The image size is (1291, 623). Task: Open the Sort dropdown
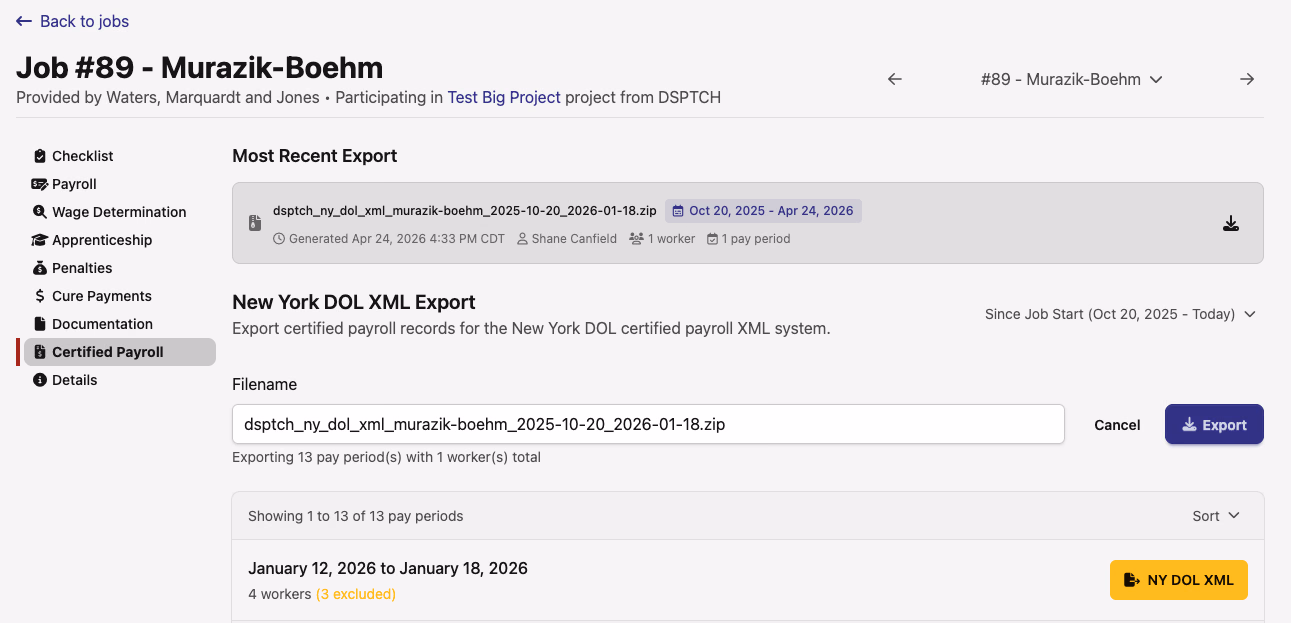(x=1216, y=516)
